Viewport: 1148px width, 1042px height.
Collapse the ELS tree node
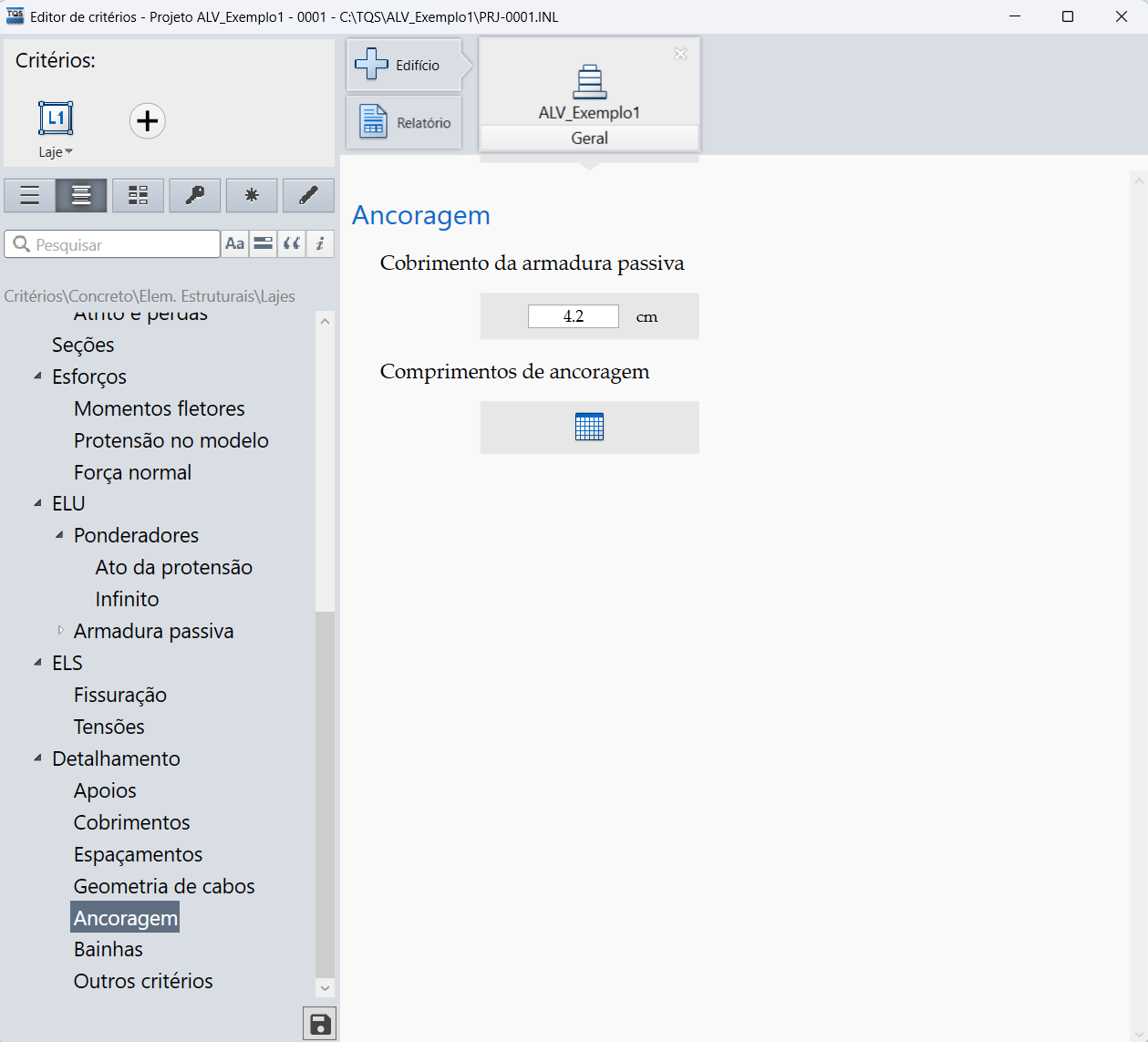point(37,662)
